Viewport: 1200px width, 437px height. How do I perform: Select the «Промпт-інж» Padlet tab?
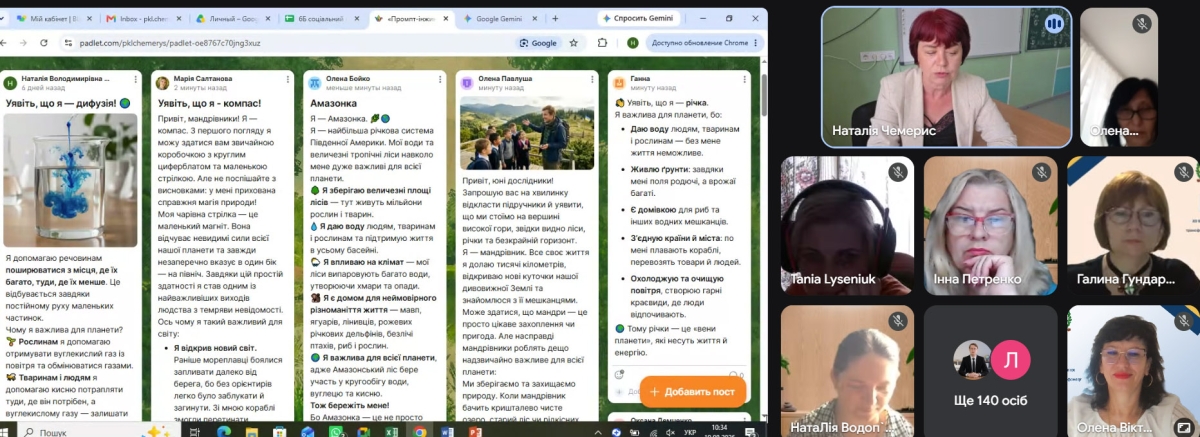tap(412, 18)
